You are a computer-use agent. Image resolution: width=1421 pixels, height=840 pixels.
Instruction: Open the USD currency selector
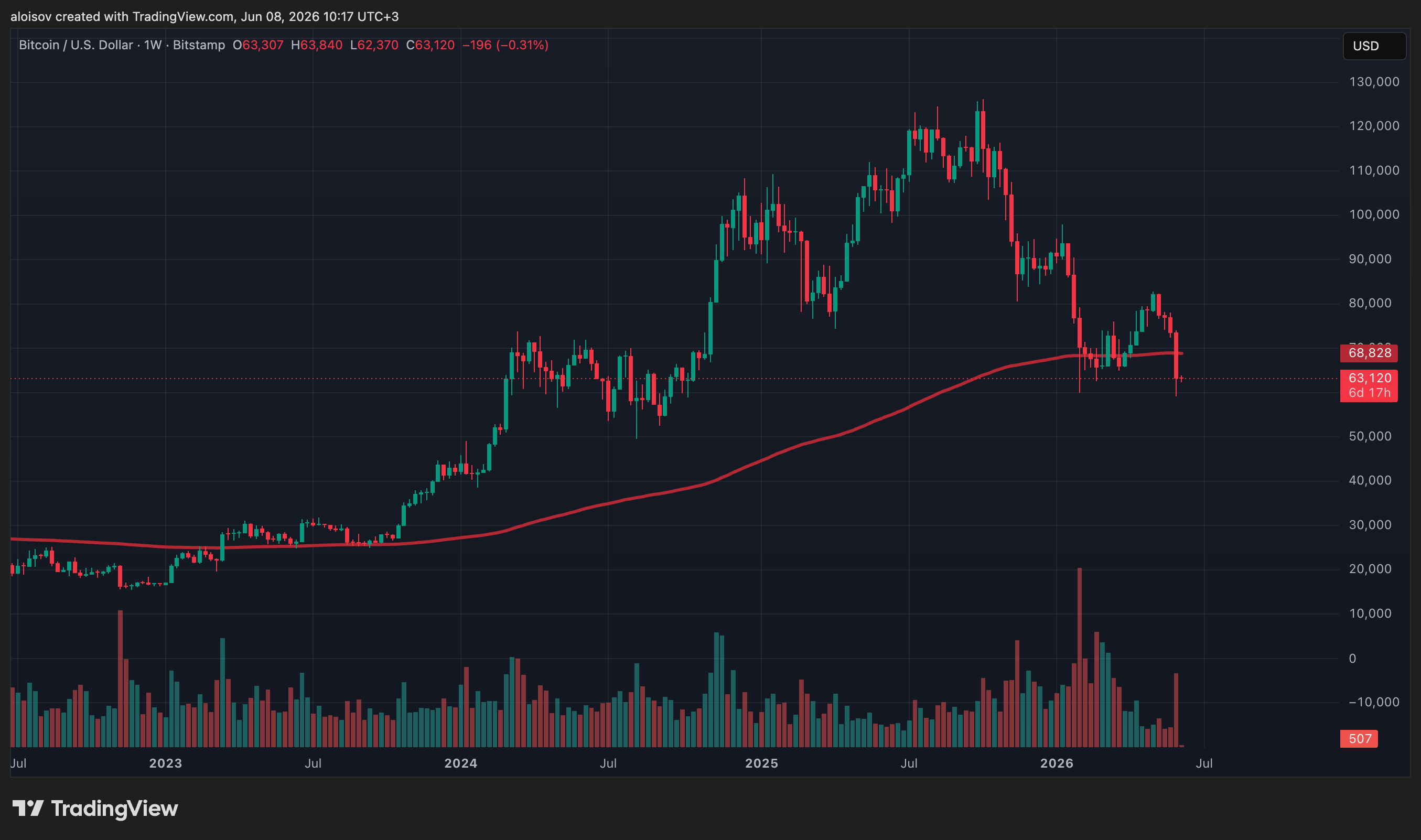click(1374, 46)
